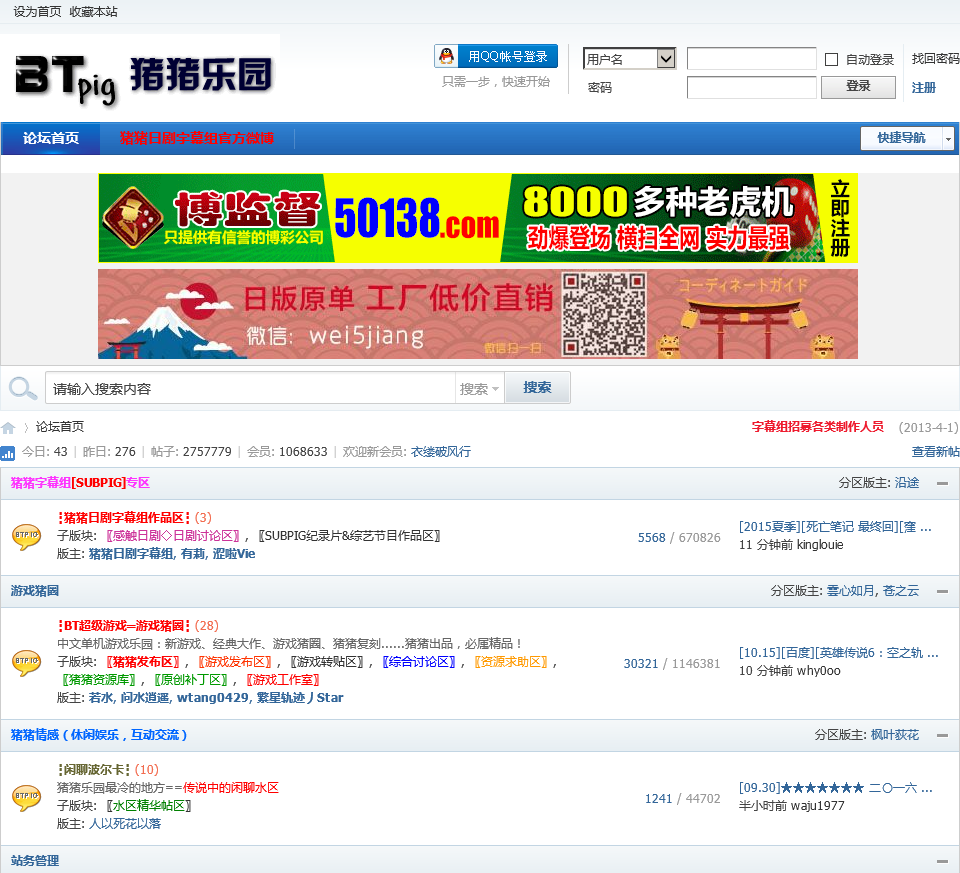Open the 猪猪日剧字幕组作品区 forum bubble icon
This screenshot has height=873, width=960.
26,536
